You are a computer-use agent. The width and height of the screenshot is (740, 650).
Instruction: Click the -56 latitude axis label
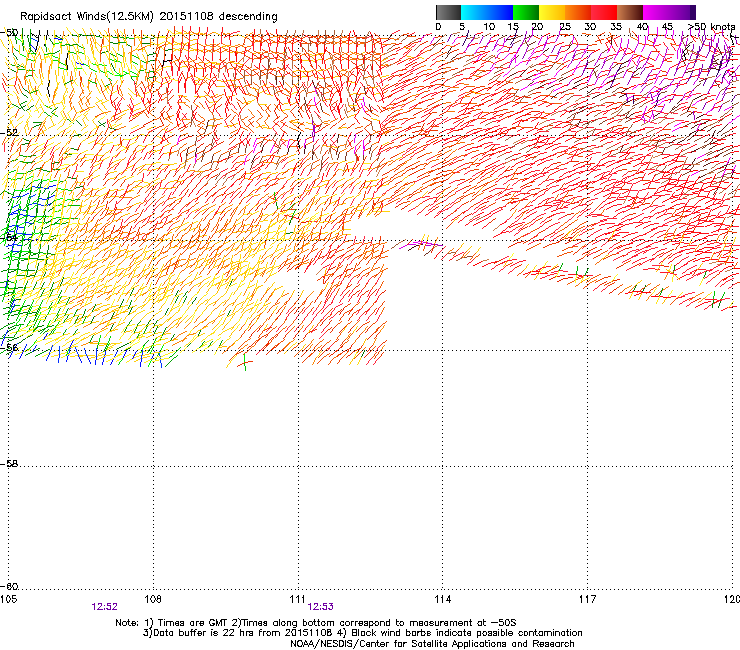coord(9,347)
